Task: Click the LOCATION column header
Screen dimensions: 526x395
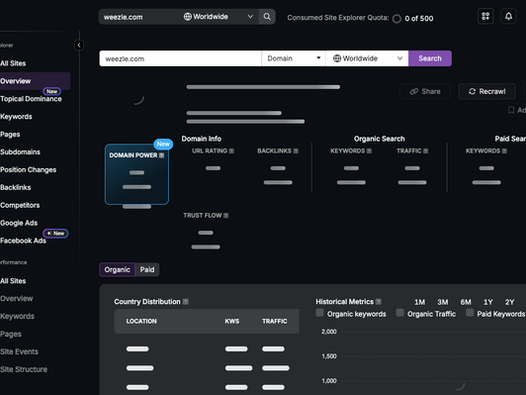Action: pyautogui.click(x=141, y=322)
